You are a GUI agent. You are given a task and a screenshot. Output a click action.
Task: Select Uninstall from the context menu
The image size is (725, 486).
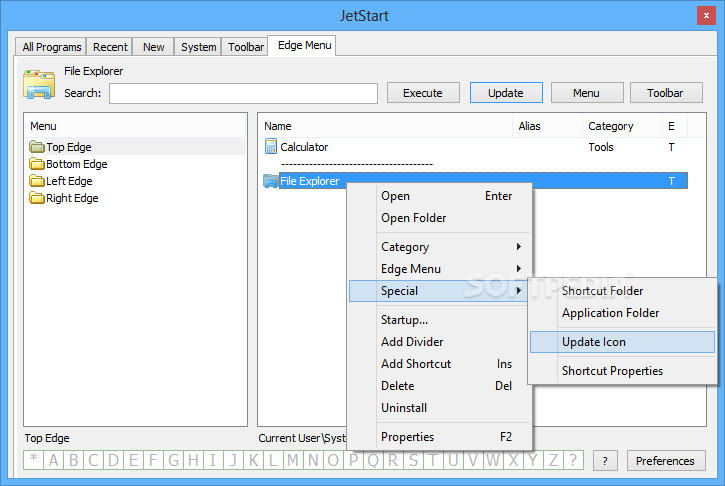439,408
